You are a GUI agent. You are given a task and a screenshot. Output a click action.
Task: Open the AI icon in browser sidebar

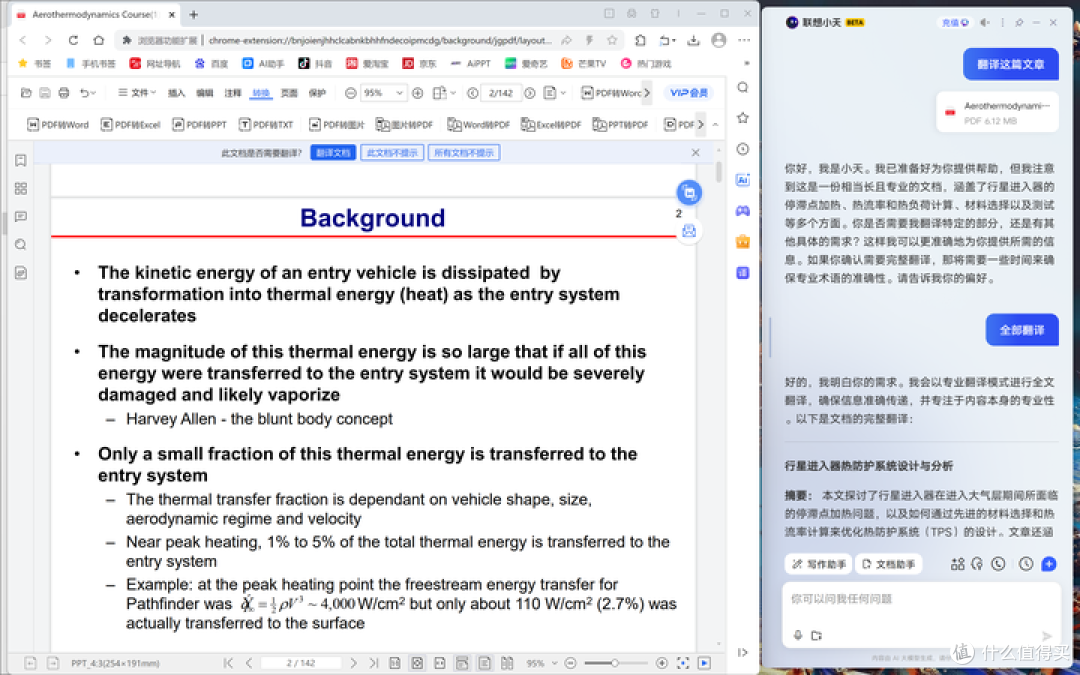(x=742, y=180)
